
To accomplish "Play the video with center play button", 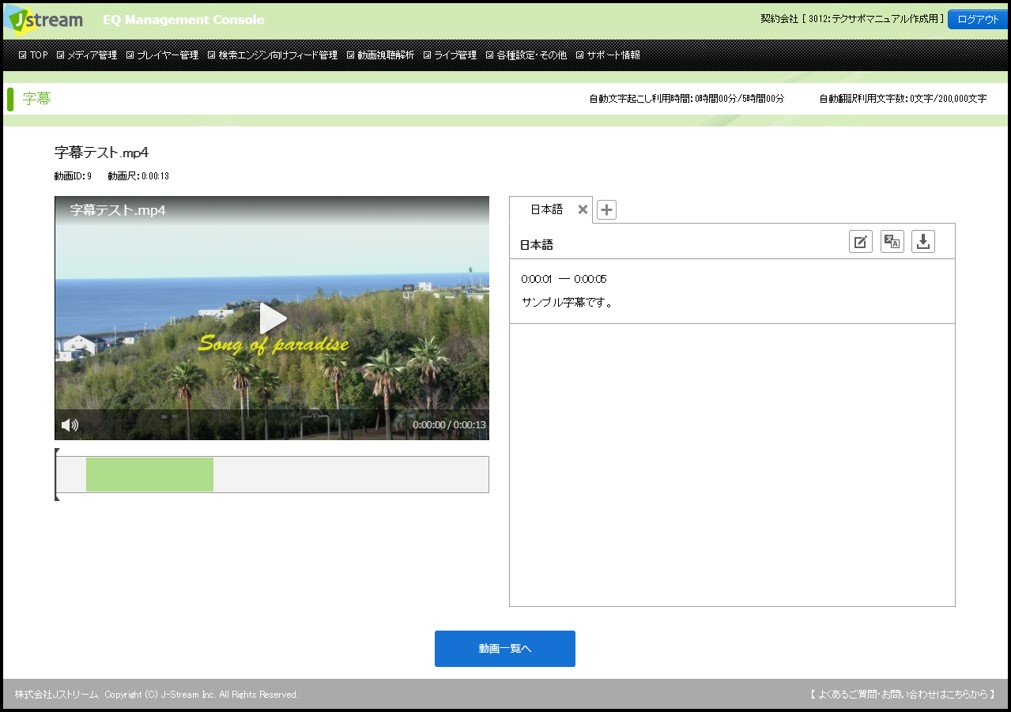I will tap(272, 317).
